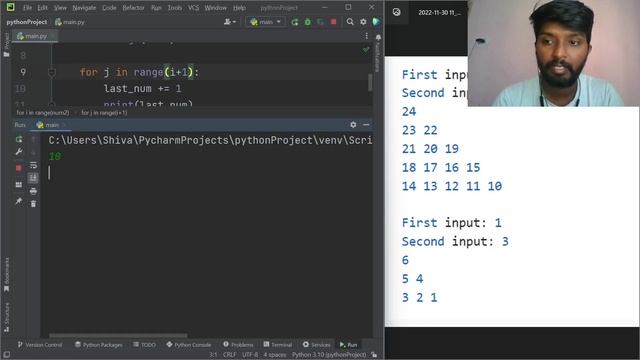640x360 pixels.
Task: Click the editor vertical scrollbar
Action: pos(370,82)
